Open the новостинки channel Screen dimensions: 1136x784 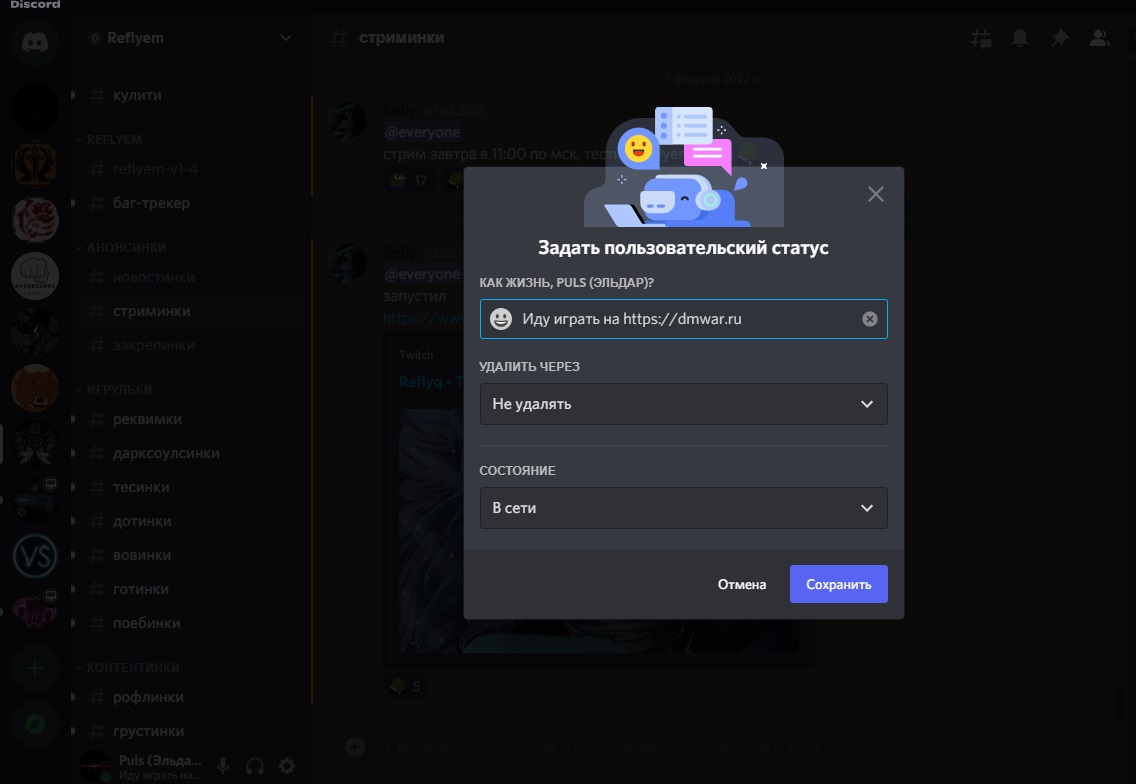191,277
